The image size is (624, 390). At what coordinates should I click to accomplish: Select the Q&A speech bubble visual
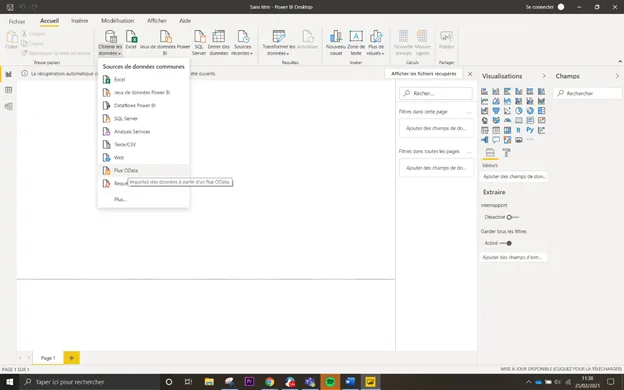[x=496, y=140]
